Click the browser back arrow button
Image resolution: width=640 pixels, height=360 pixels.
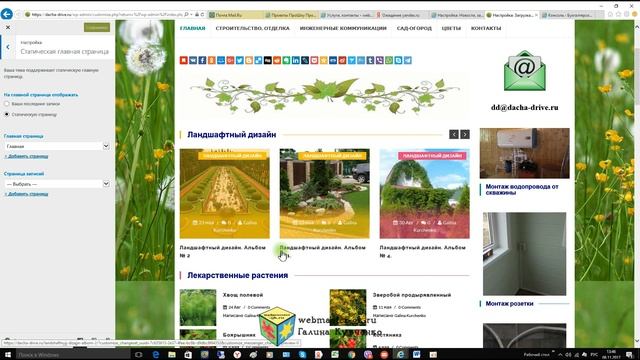[7, 14]
